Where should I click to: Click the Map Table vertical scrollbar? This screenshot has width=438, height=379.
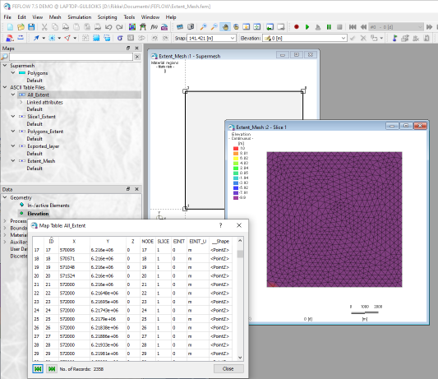click(x=240, y=298)
